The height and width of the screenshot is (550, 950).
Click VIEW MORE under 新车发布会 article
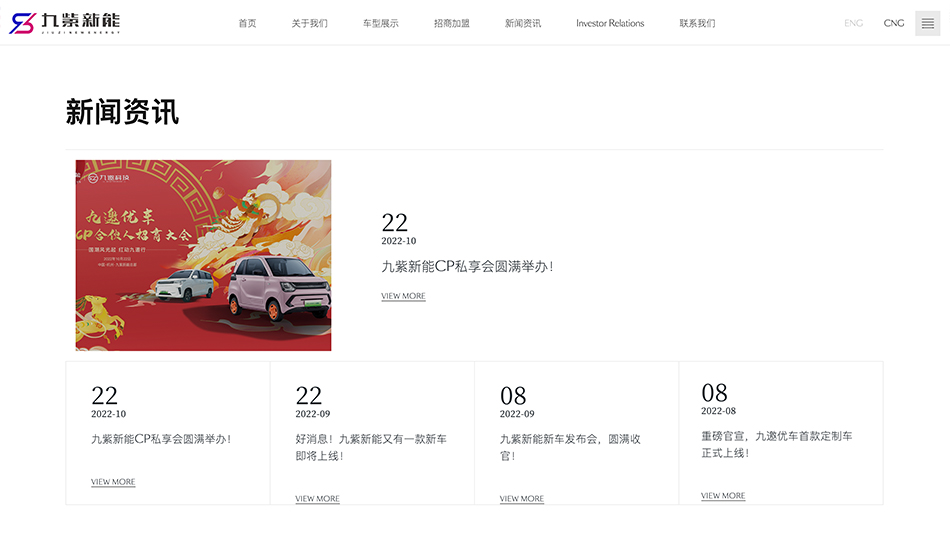[x=521, y=498]
